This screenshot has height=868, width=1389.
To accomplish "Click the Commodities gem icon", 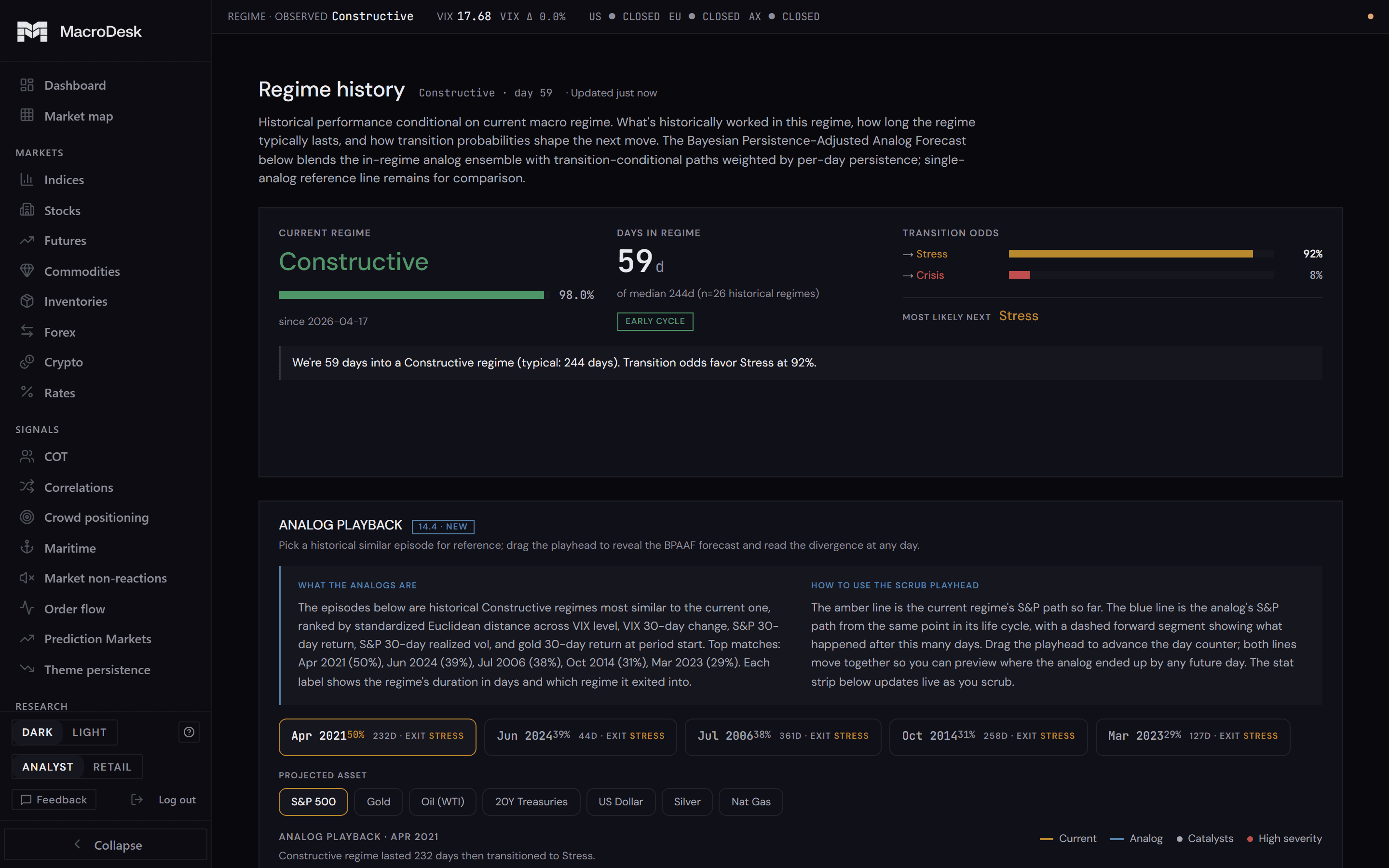I will coord(27,271).
